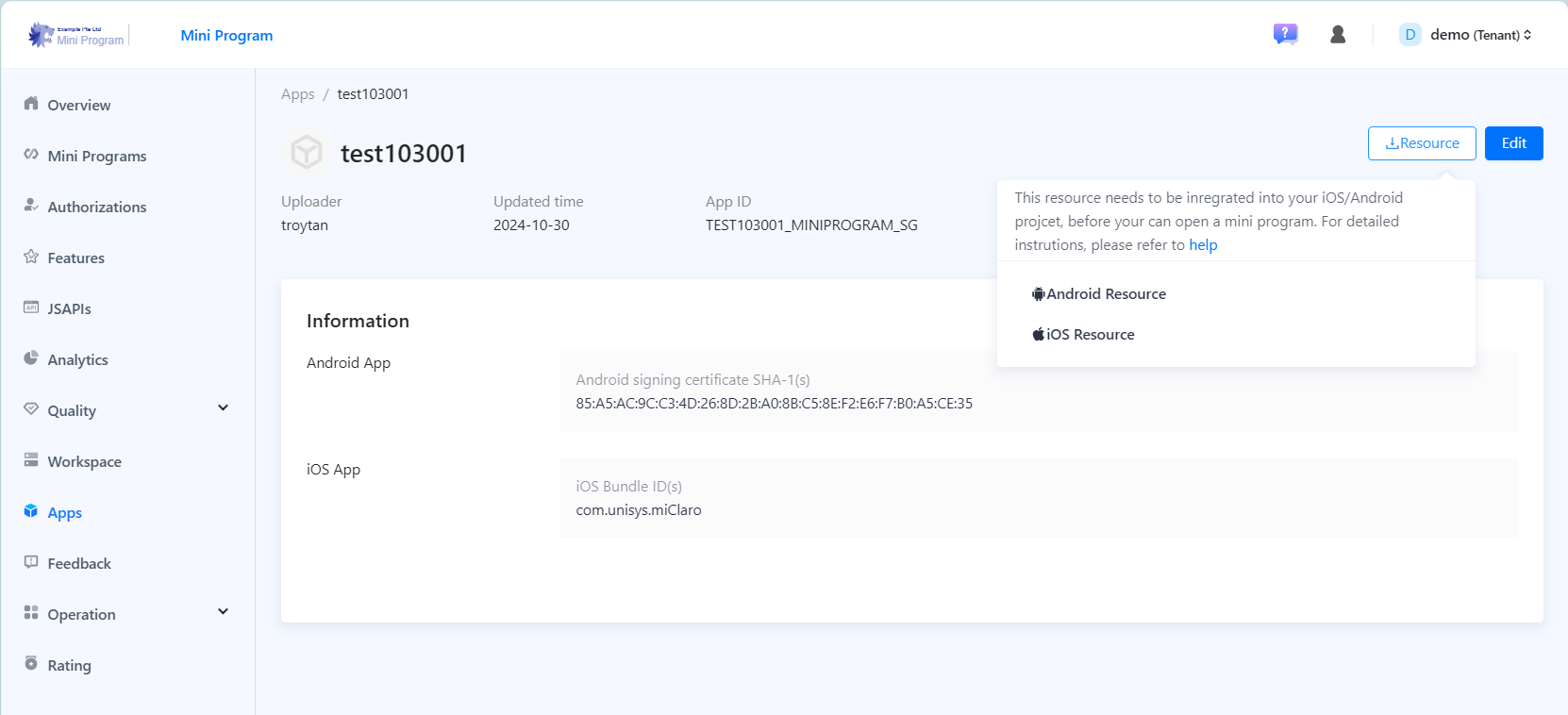Click the test103001 app cube icon
The height and width of the screenshot is (715, 1568).
click(307, 152)
